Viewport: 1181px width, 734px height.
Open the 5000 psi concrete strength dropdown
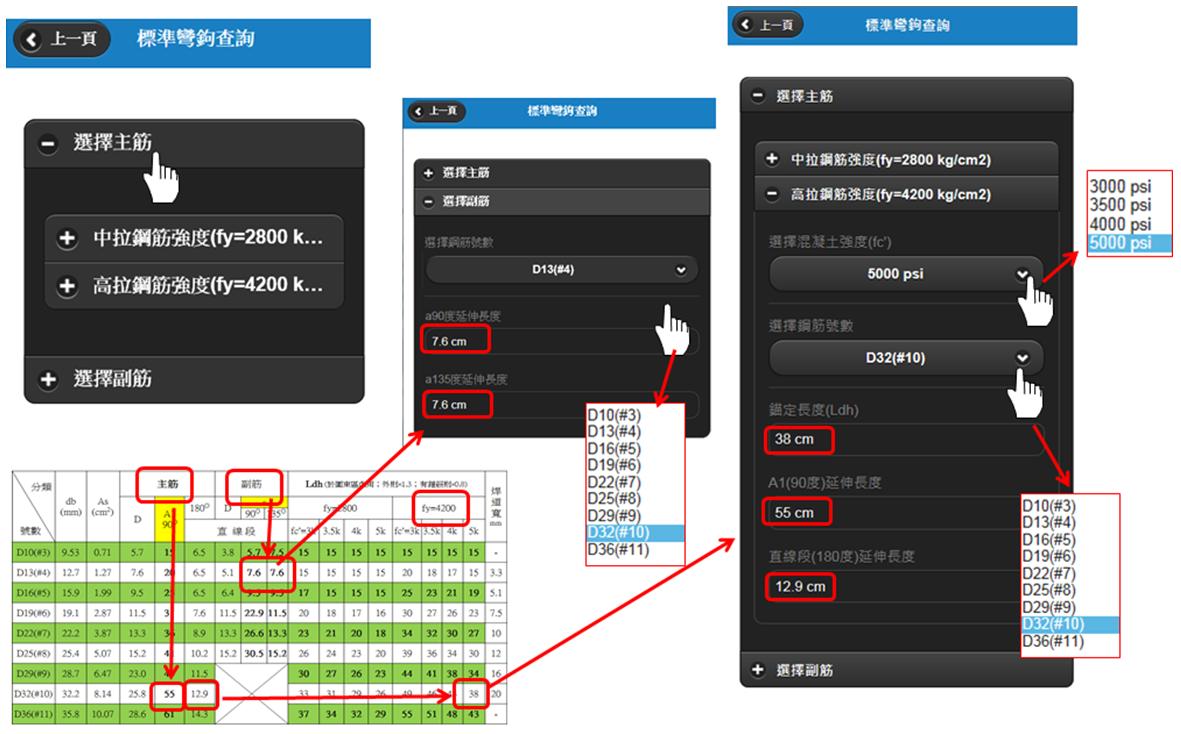pyautogui.click(x=905, y=274)
